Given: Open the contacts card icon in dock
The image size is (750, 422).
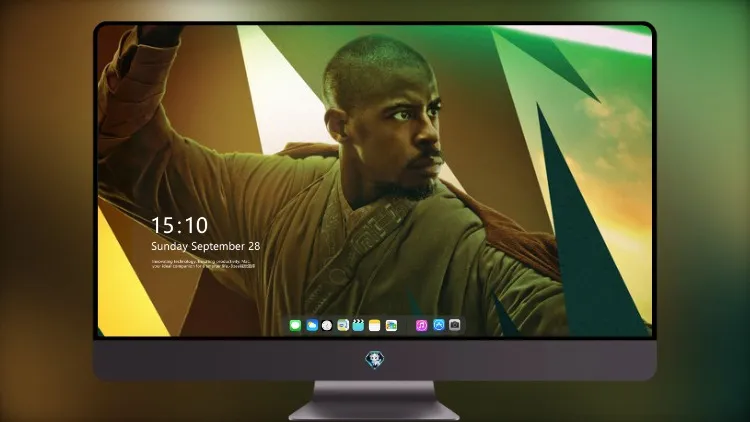Looking at the screenshot, I should pos(343,325).
